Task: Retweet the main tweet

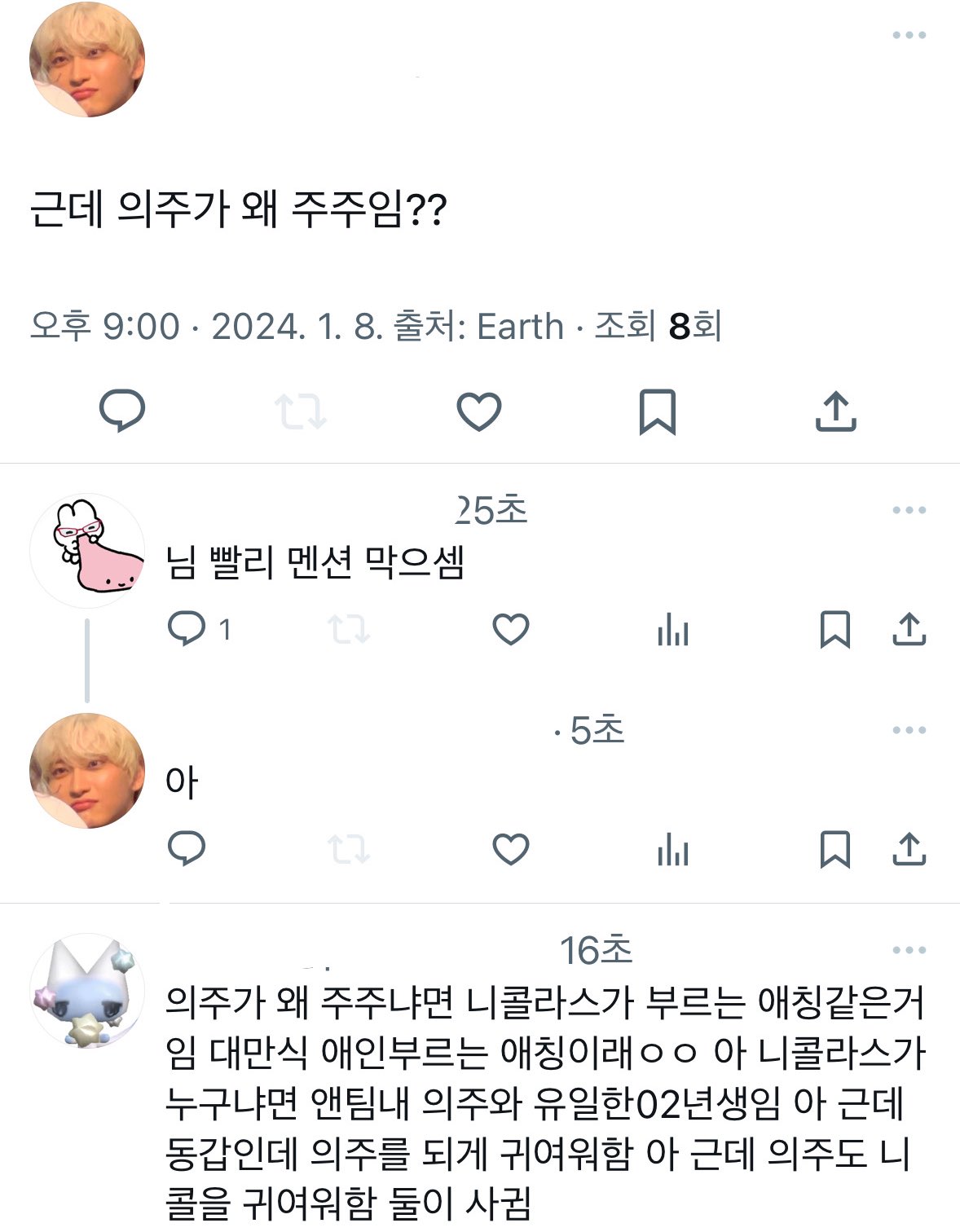Action: pos(300,411)
